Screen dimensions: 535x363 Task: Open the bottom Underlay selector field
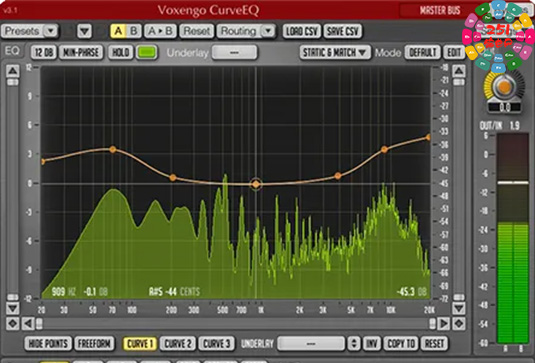coord(311,344)
